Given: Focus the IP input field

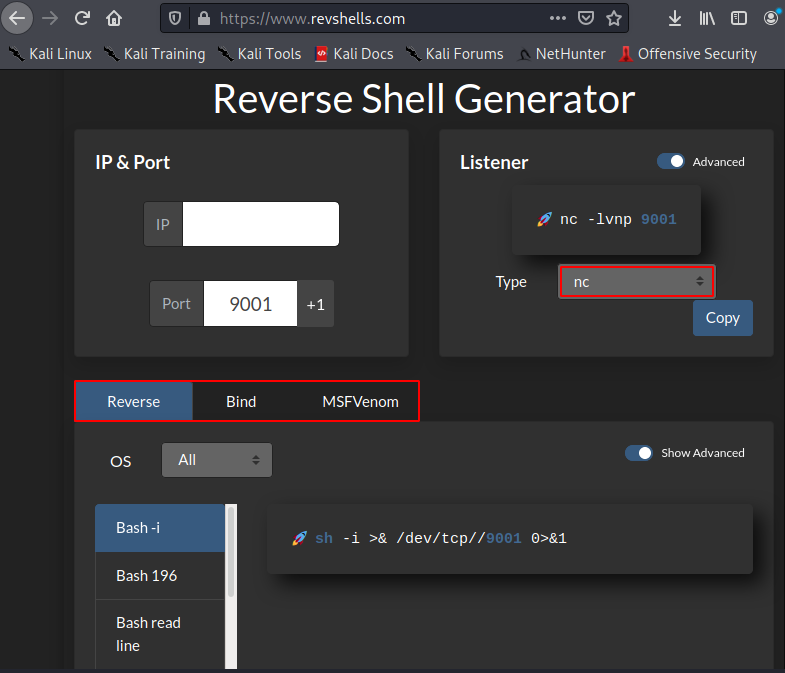Looking at the screenshot, I should click(261, 224).
